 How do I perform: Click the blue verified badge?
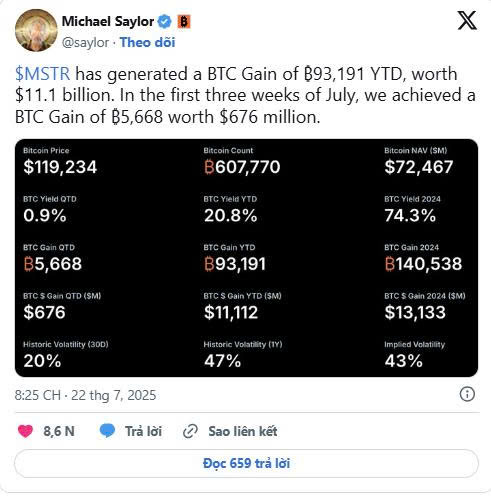coord(165,22)
